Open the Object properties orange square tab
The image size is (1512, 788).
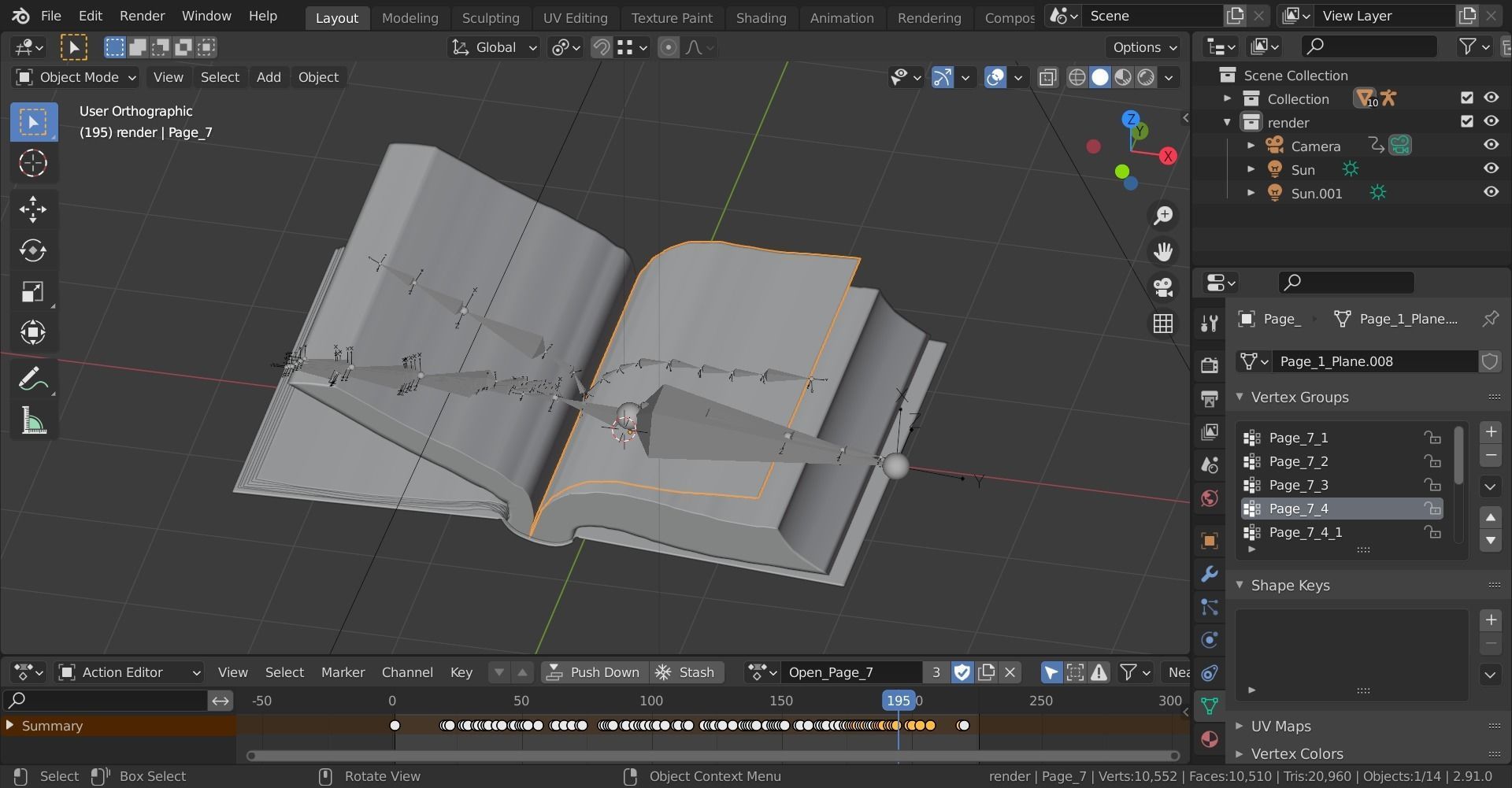(x=1210, y=541)
